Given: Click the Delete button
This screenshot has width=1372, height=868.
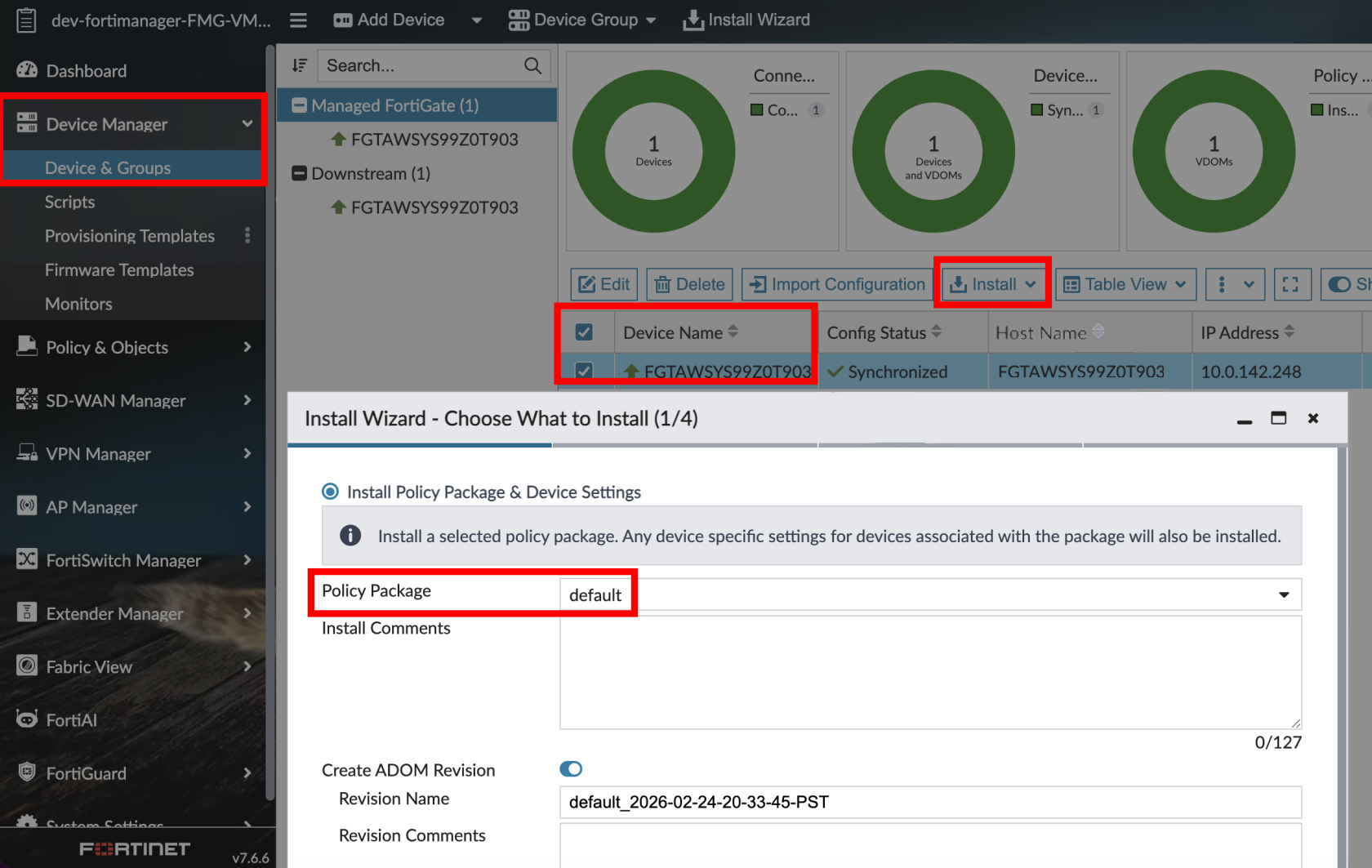Looking at the screenshot, I should coord(689,284).
